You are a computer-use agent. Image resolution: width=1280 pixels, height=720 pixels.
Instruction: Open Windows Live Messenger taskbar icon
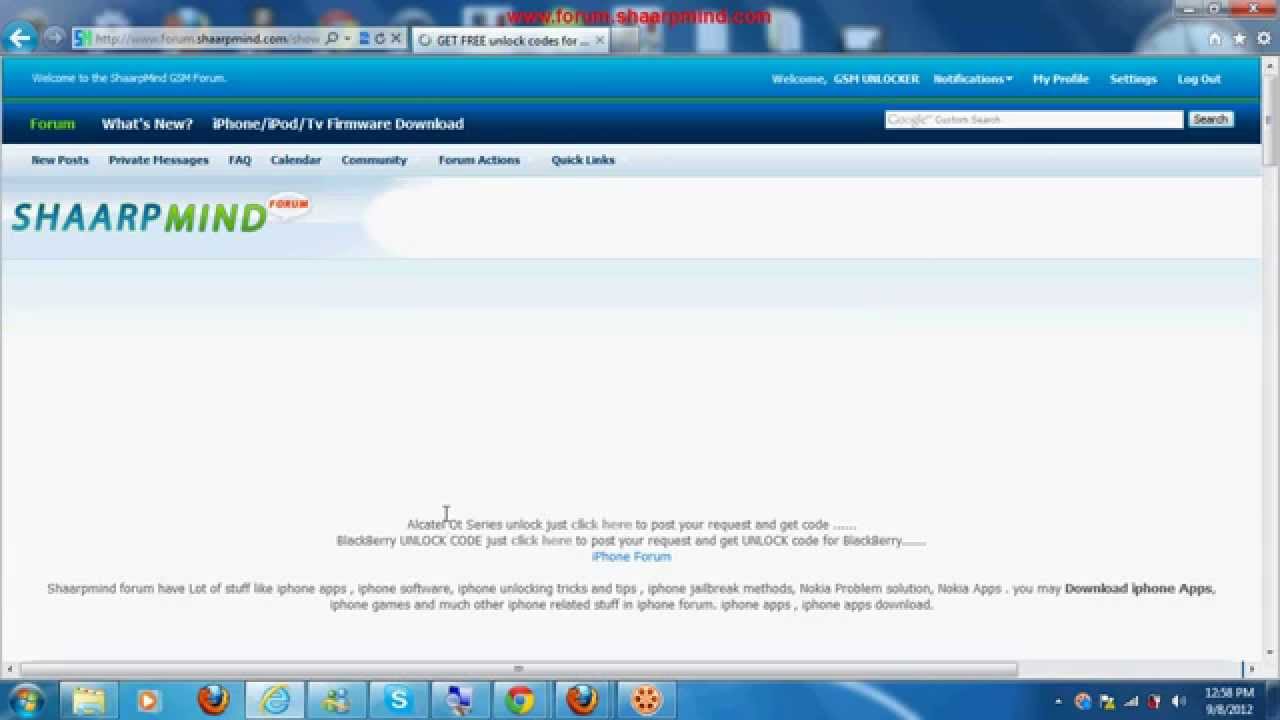[336, 700]
